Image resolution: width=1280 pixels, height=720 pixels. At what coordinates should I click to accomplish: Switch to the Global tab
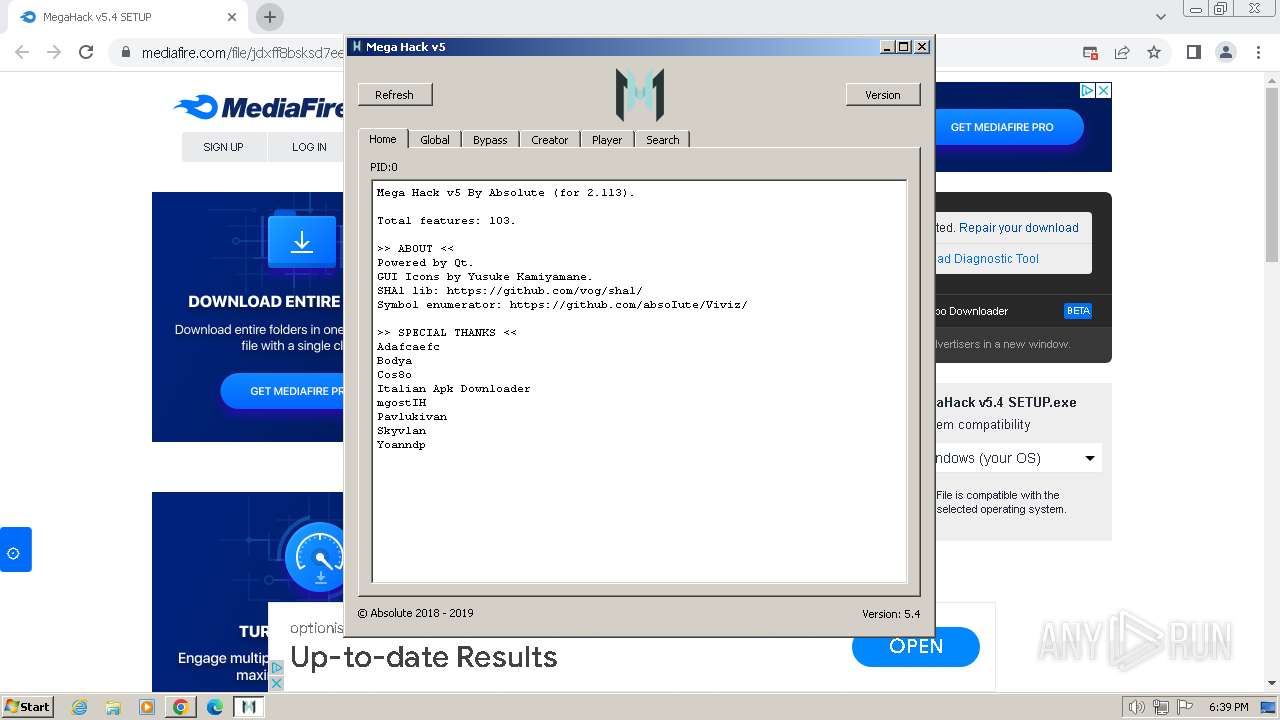click(x=434, y=140)
